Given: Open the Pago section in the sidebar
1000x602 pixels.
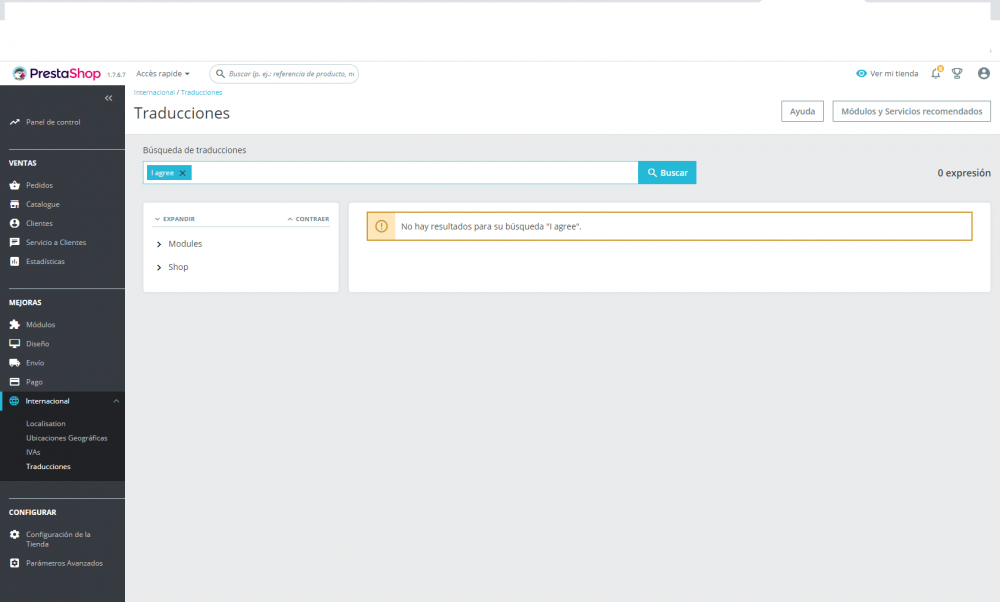Looking at the screenshot, I should pyautogui.click(x=35, y=381).
